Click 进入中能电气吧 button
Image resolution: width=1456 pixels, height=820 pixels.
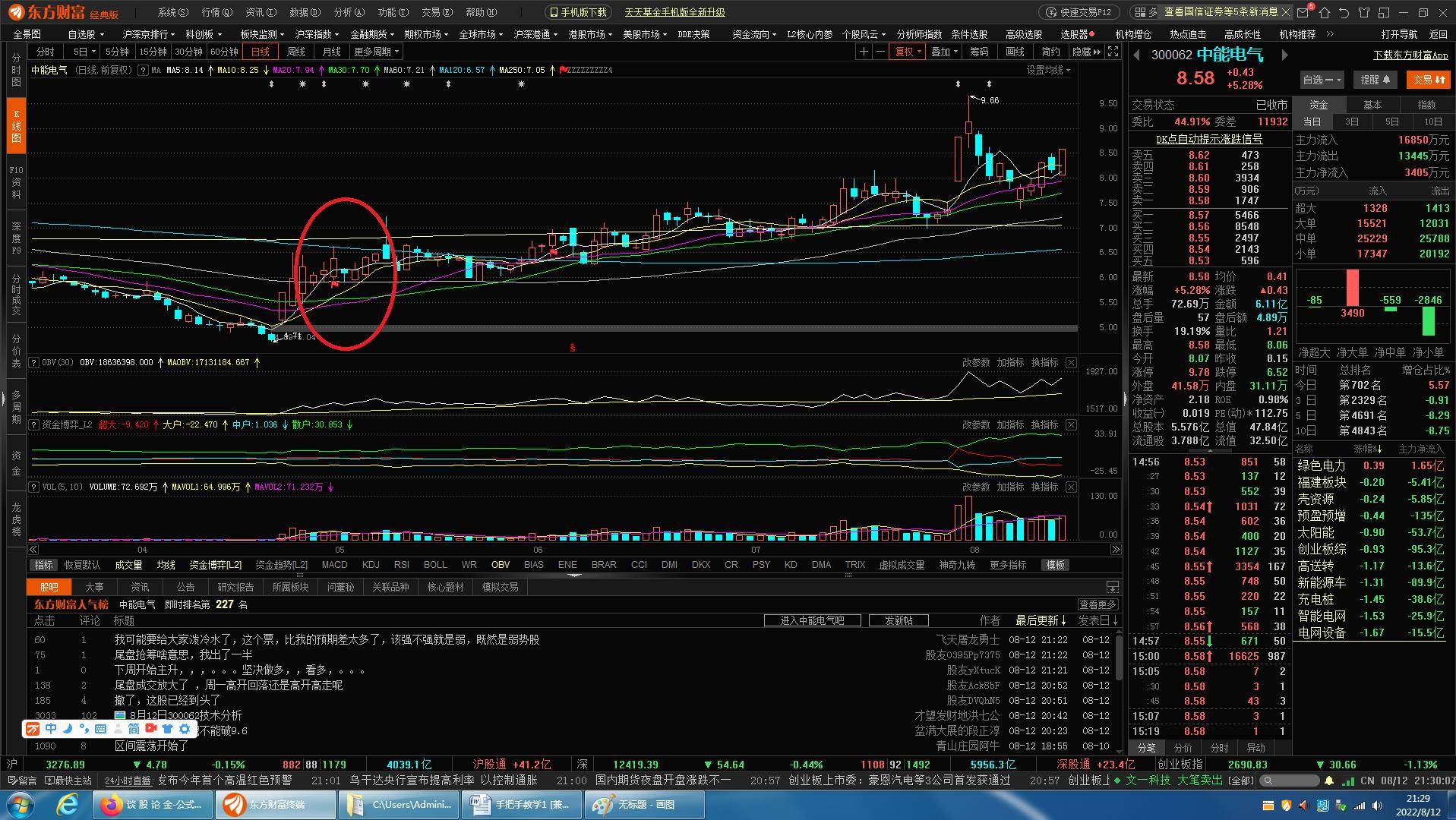click(x=812, y=620)
